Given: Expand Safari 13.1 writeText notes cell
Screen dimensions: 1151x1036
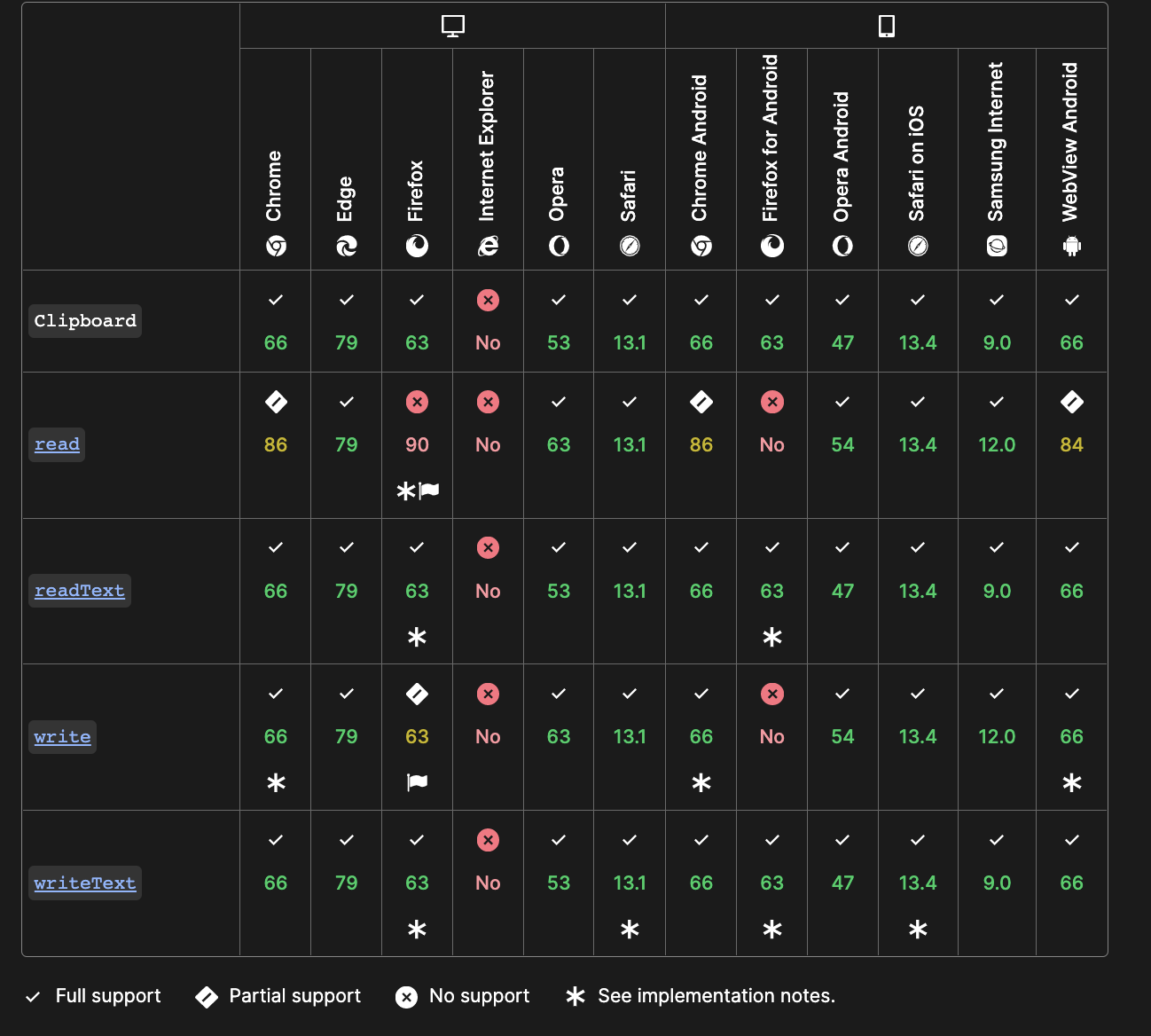Looking at the screenshot, I should 630,883.
